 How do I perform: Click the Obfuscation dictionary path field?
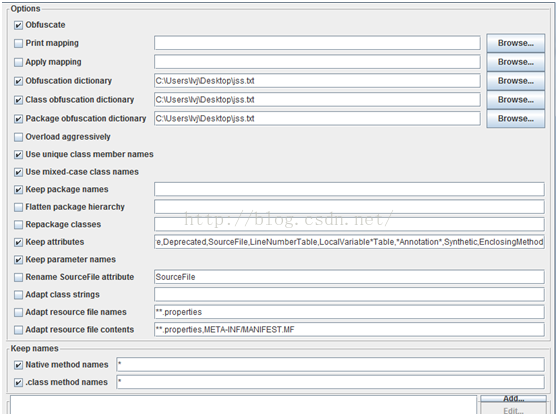click(x=317, y=81)
